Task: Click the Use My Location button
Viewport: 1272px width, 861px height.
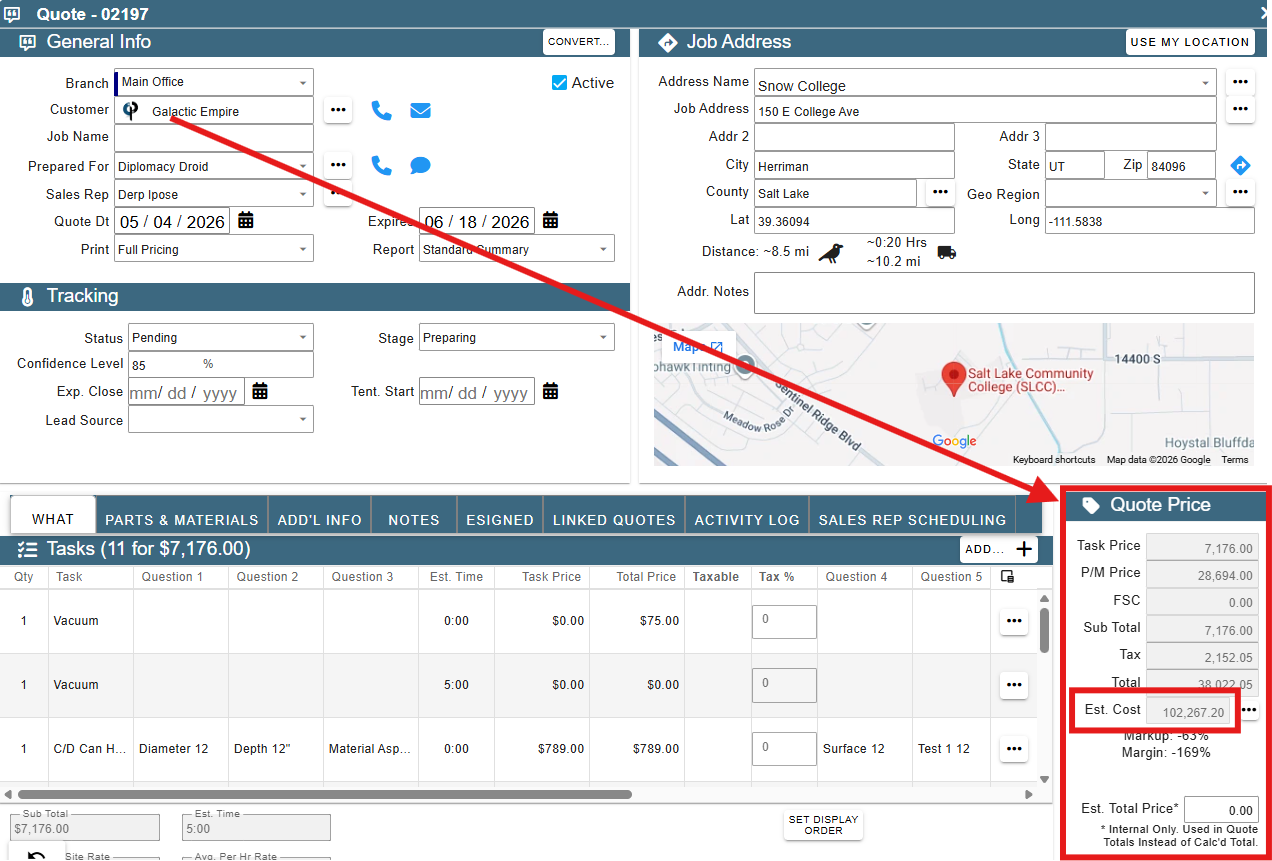Action: (x=1190, y=42)
